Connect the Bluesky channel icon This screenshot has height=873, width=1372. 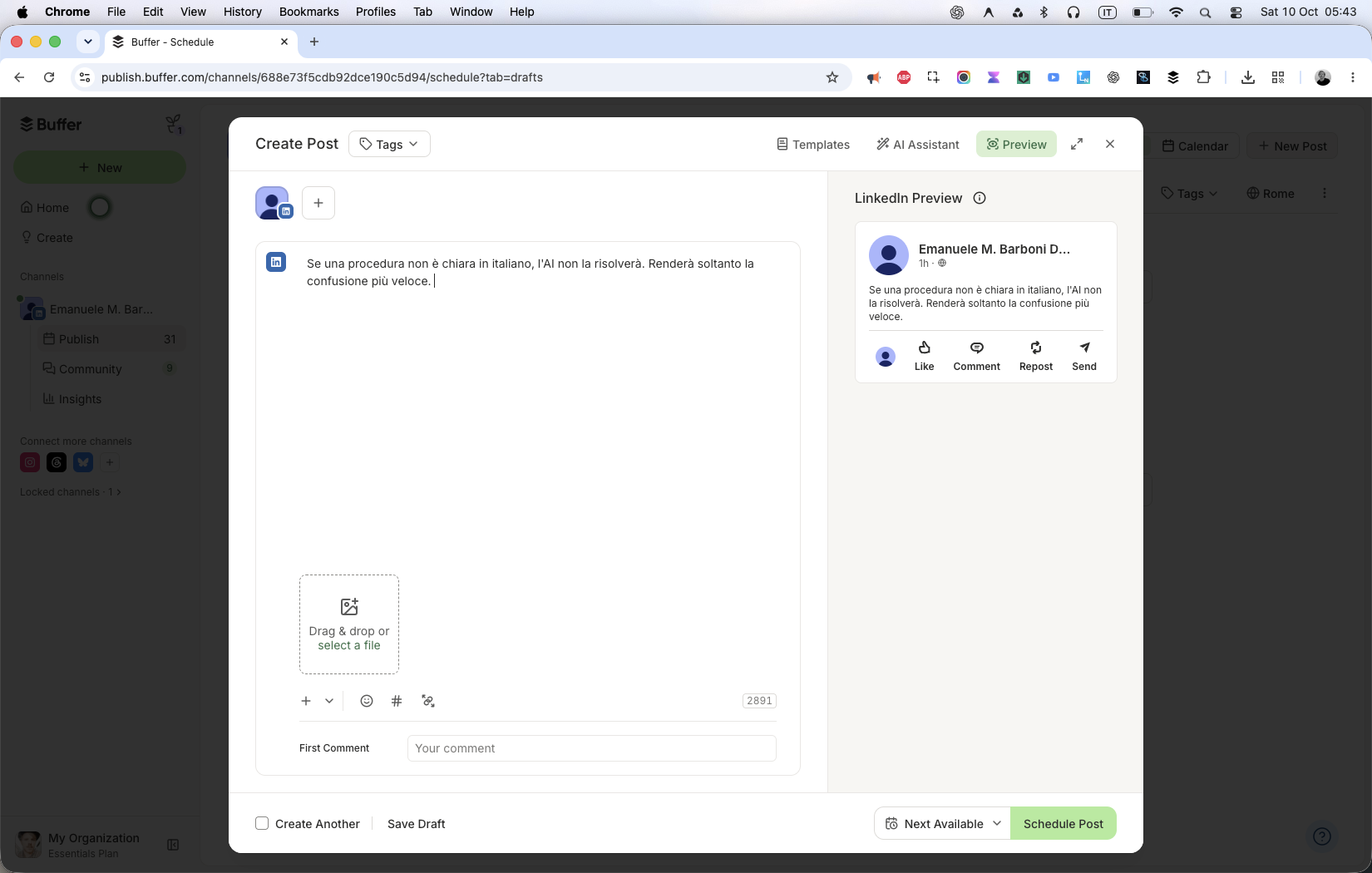point(83,462)
